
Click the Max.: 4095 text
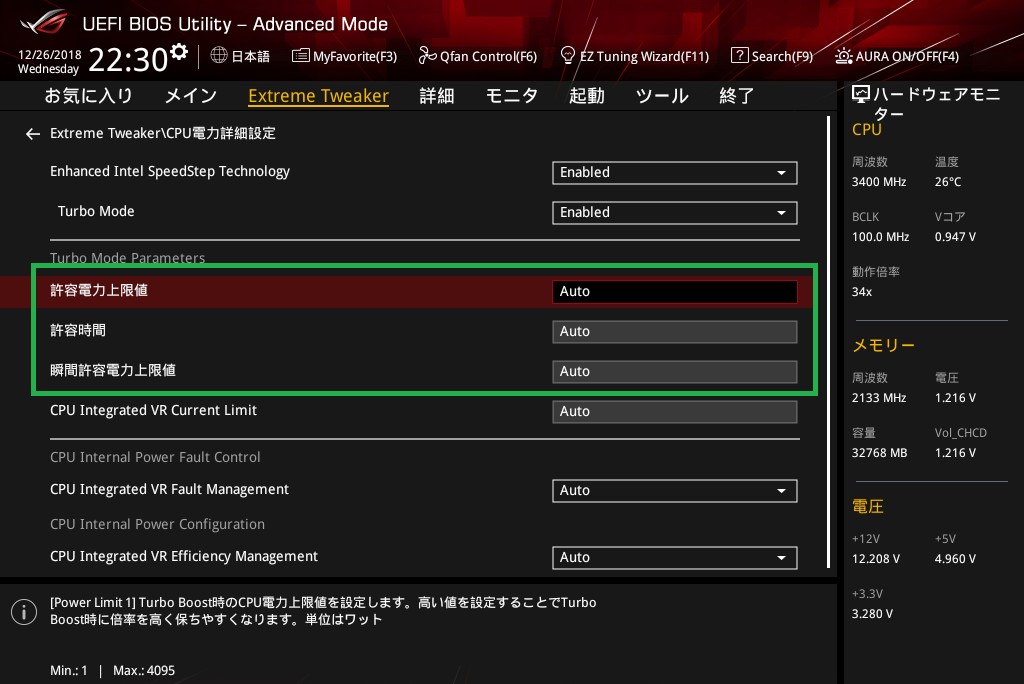pyautogui.click(x=144, y=670)
